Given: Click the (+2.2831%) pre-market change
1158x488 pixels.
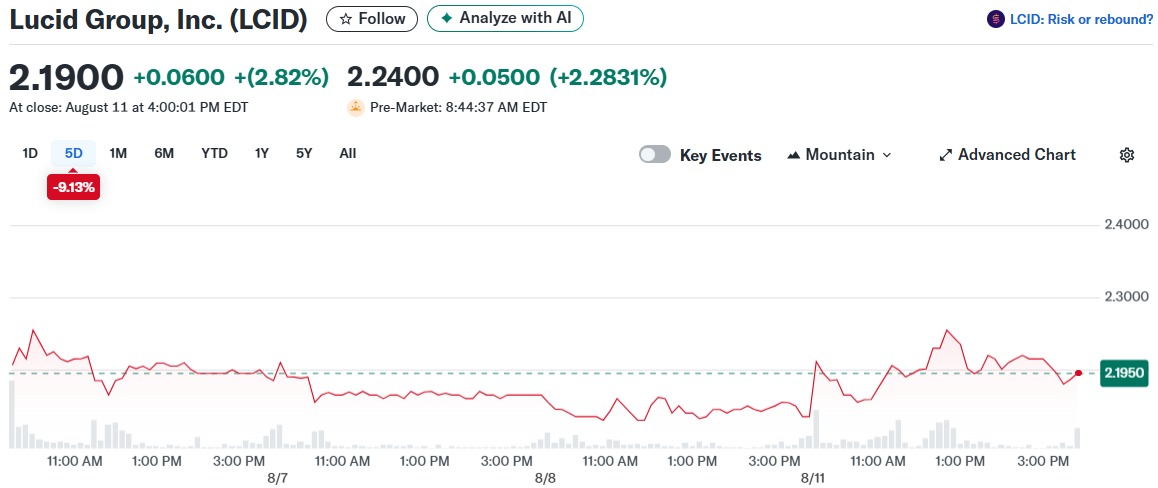Looking at the screenshot, I should (x=608, y=77).
